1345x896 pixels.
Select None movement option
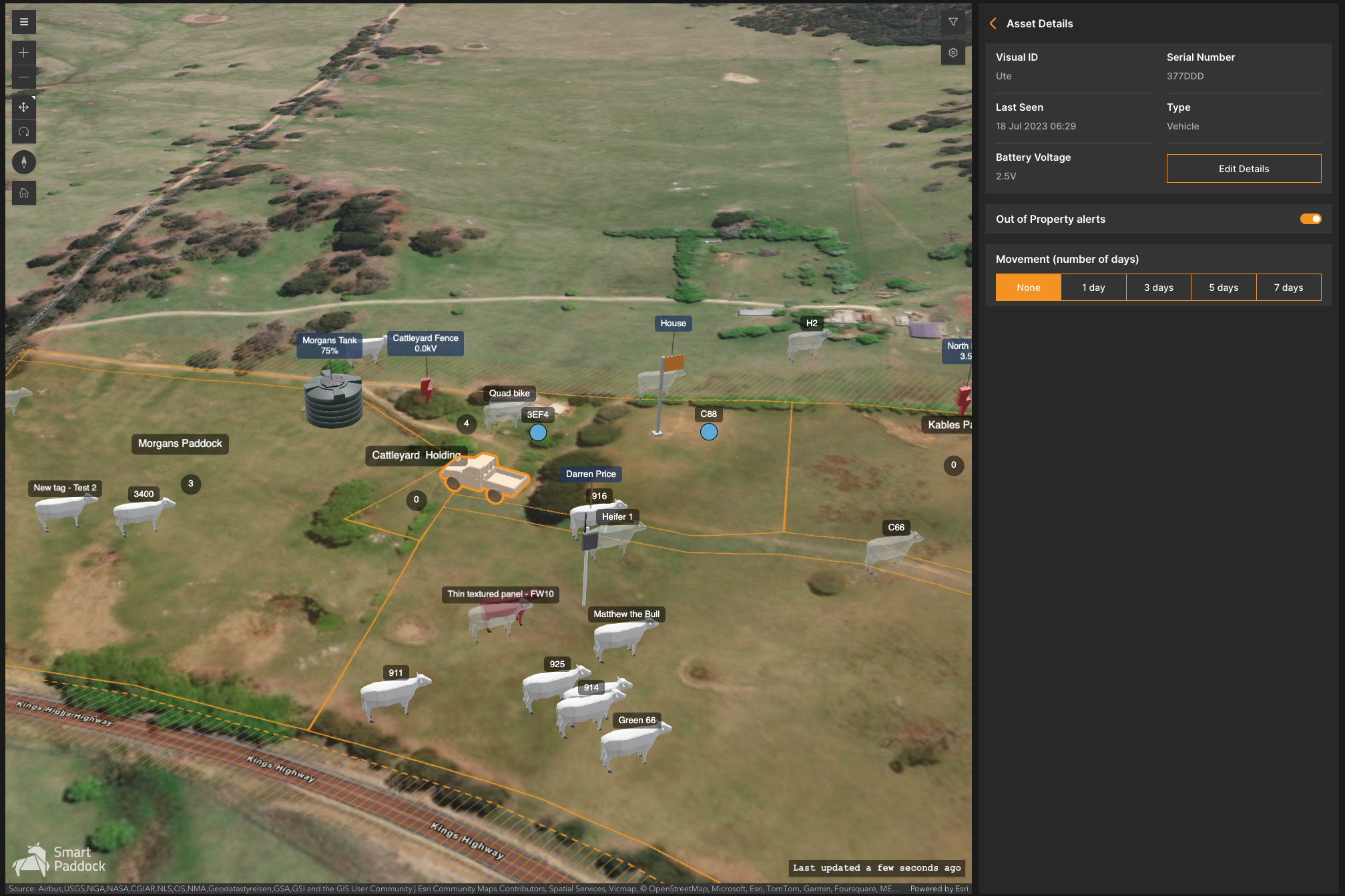pyautogui.click(x=1028, y=288)
